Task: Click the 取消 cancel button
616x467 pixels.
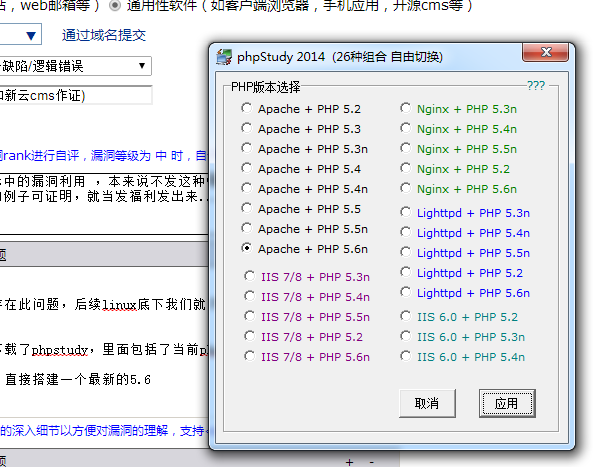Action: click(427, 403)
